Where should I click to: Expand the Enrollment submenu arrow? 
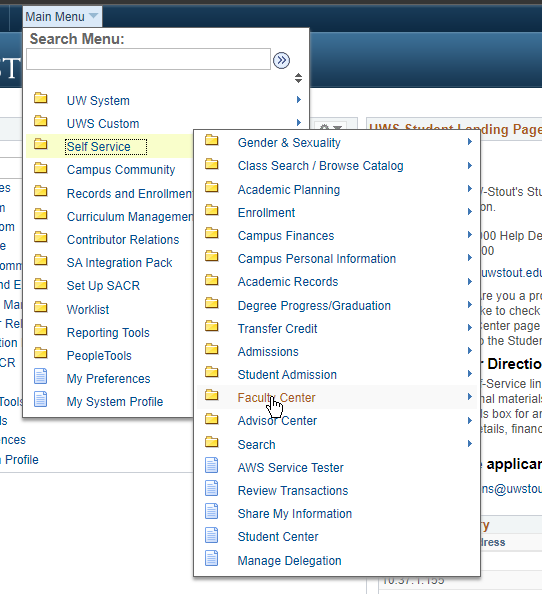[470, 211]
